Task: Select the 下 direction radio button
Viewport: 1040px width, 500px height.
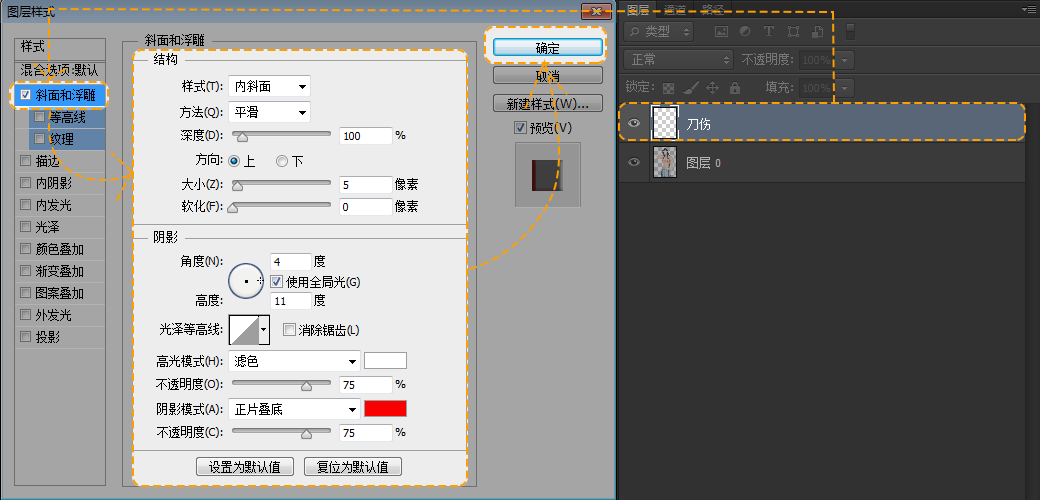Action: [282, 161]
